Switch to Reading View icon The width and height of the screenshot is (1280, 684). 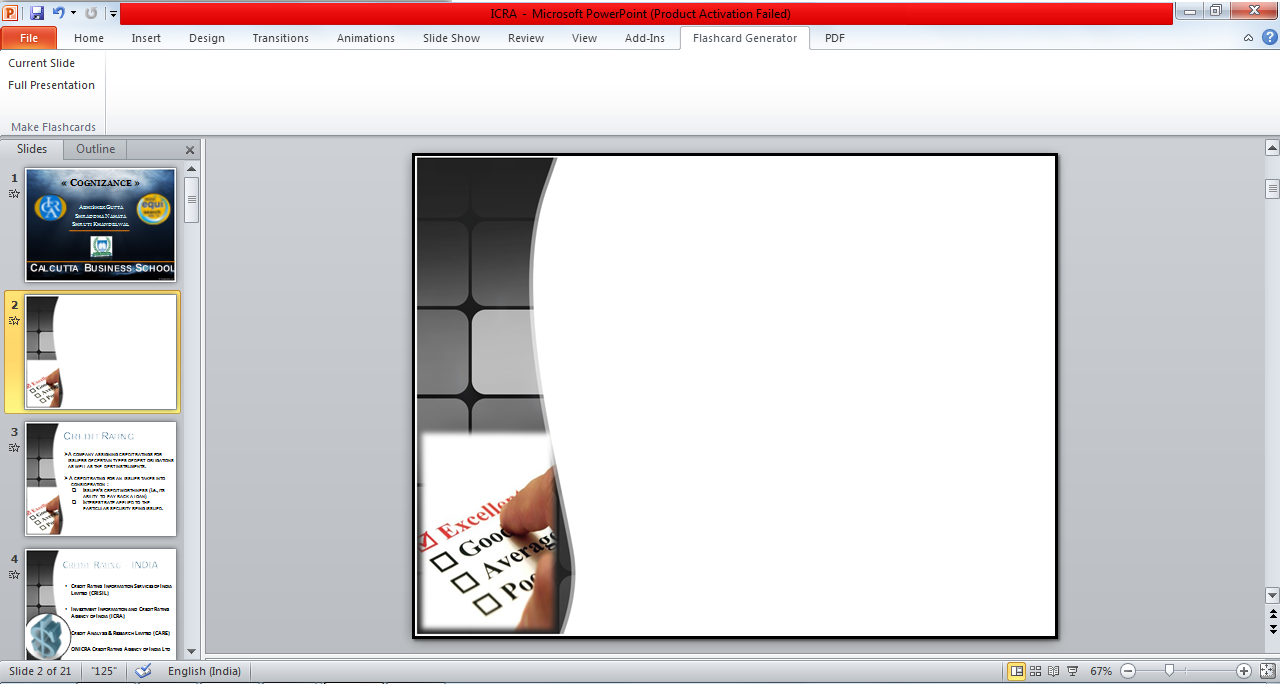(x=1054, y=671)
